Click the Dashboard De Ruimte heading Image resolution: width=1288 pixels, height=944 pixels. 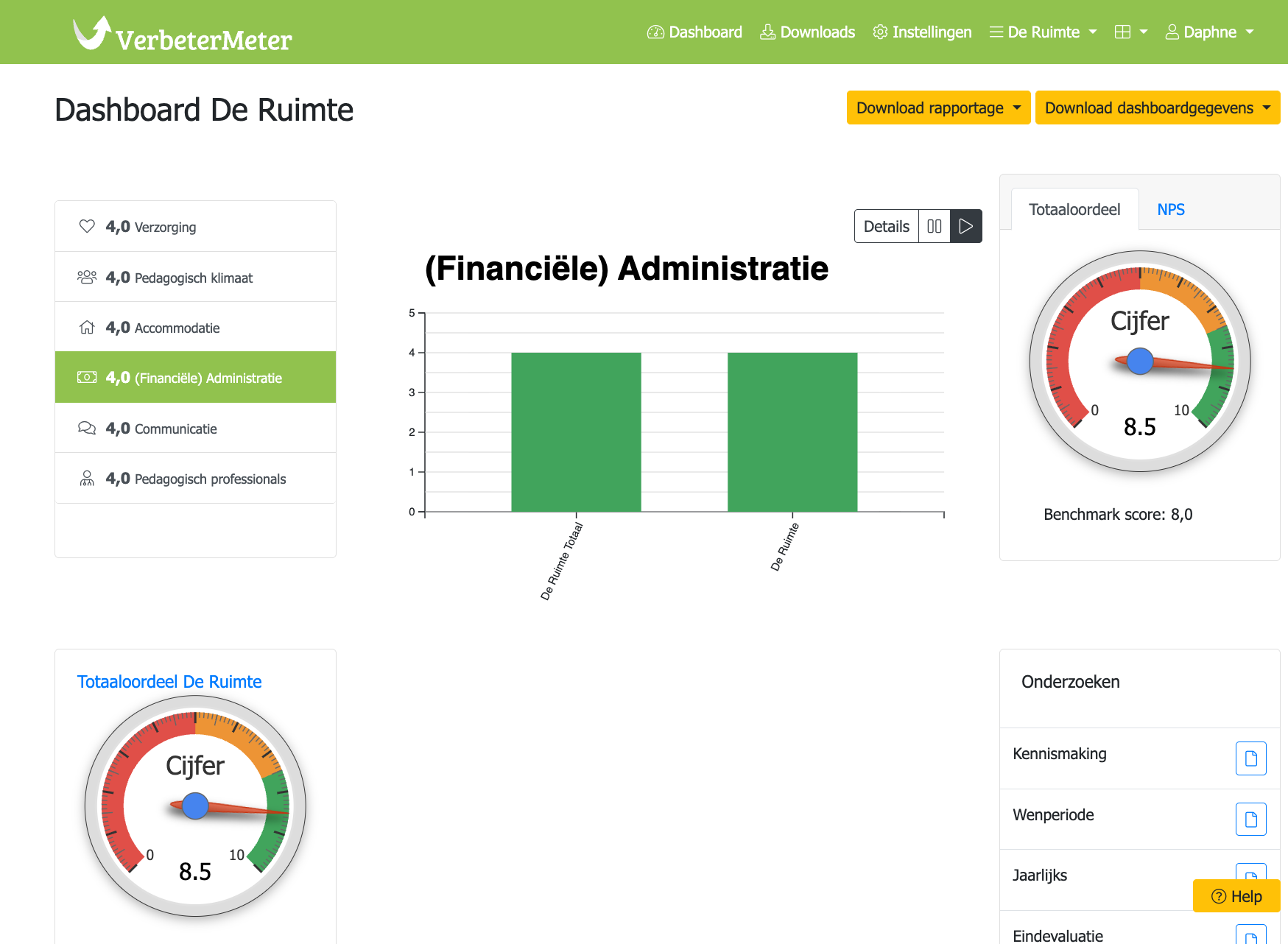point(204,110)
